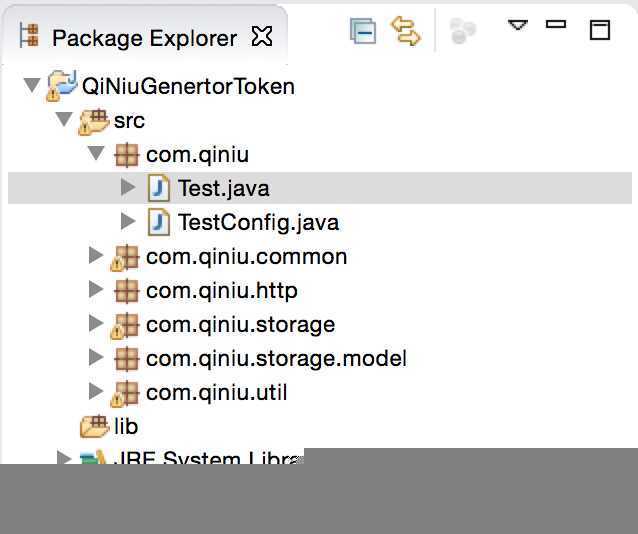The height and width of the screenshot is (534, 638).
Task: Select the Package Explorer tab
Action: 144,38
